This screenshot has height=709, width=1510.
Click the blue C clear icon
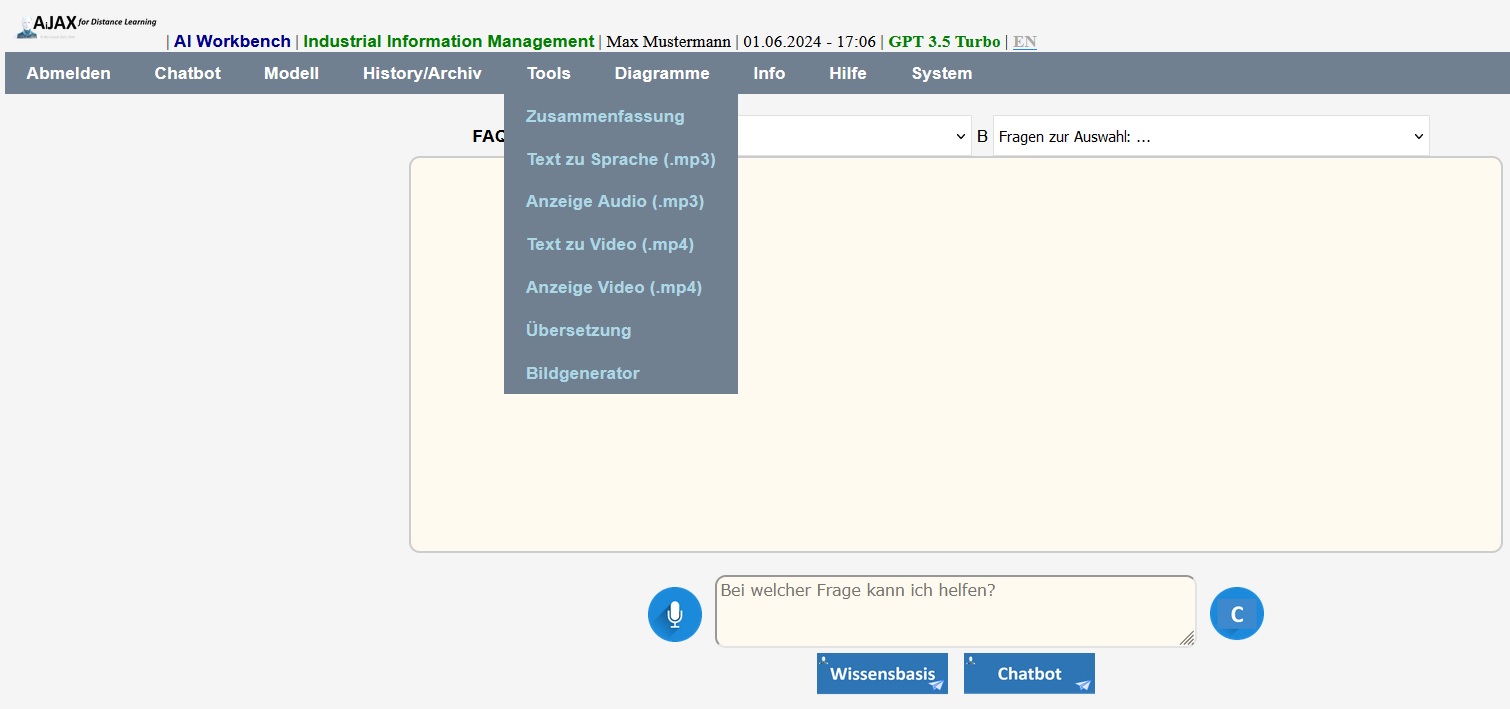[x=1236, y=614]
